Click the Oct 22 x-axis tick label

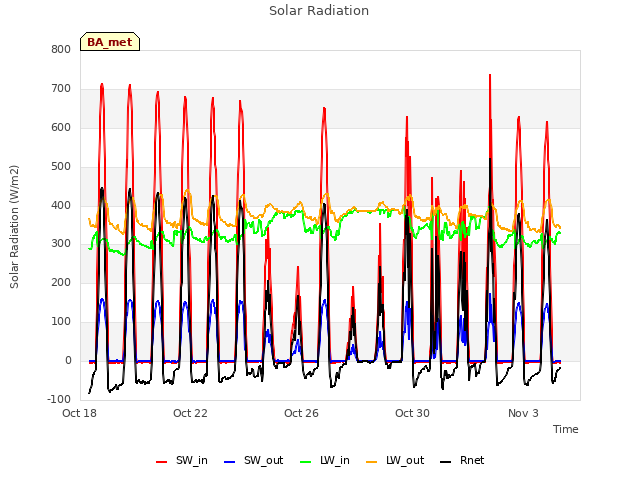tap(190, 413)
